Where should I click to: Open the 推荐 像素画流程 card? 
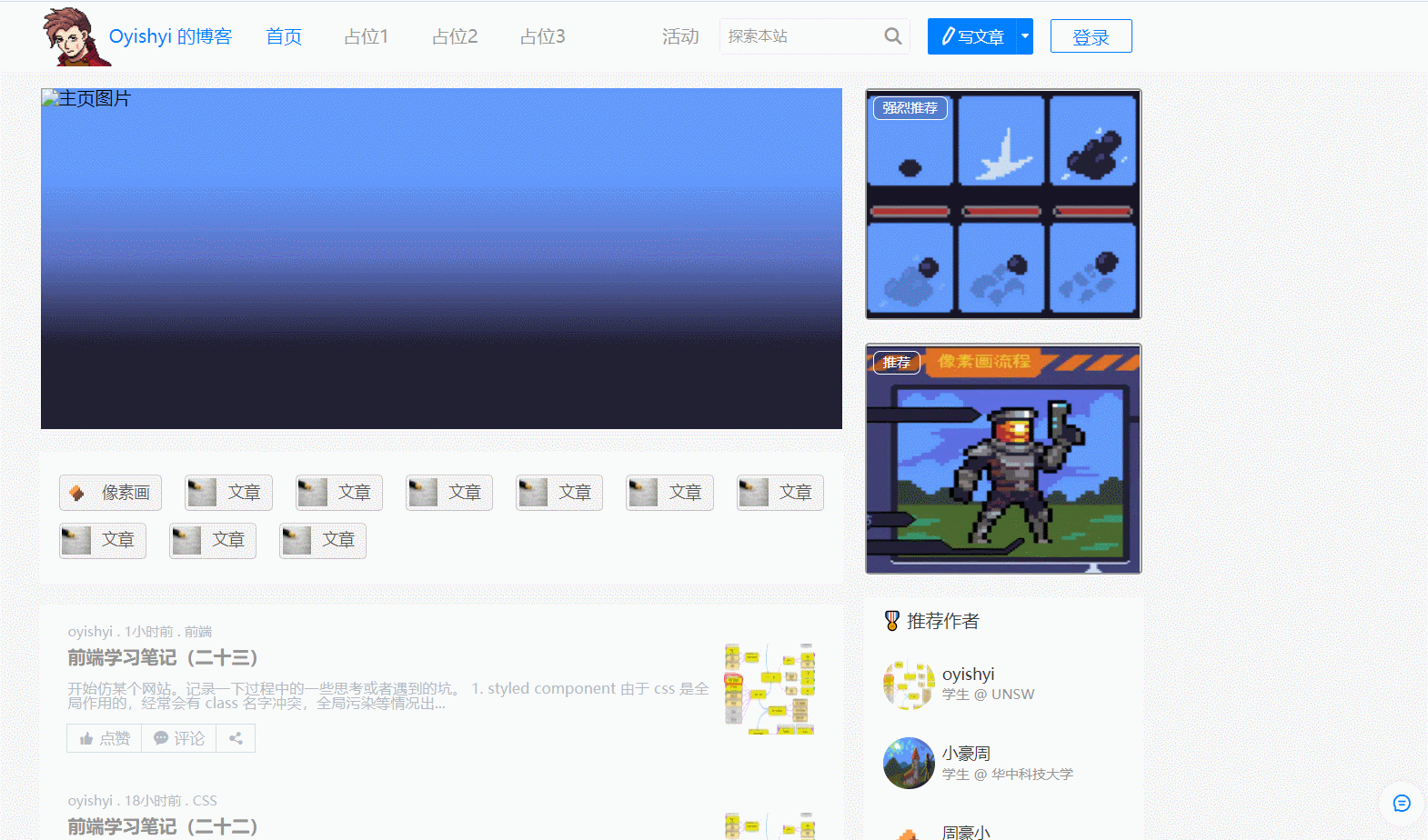tap(1003, 458)
